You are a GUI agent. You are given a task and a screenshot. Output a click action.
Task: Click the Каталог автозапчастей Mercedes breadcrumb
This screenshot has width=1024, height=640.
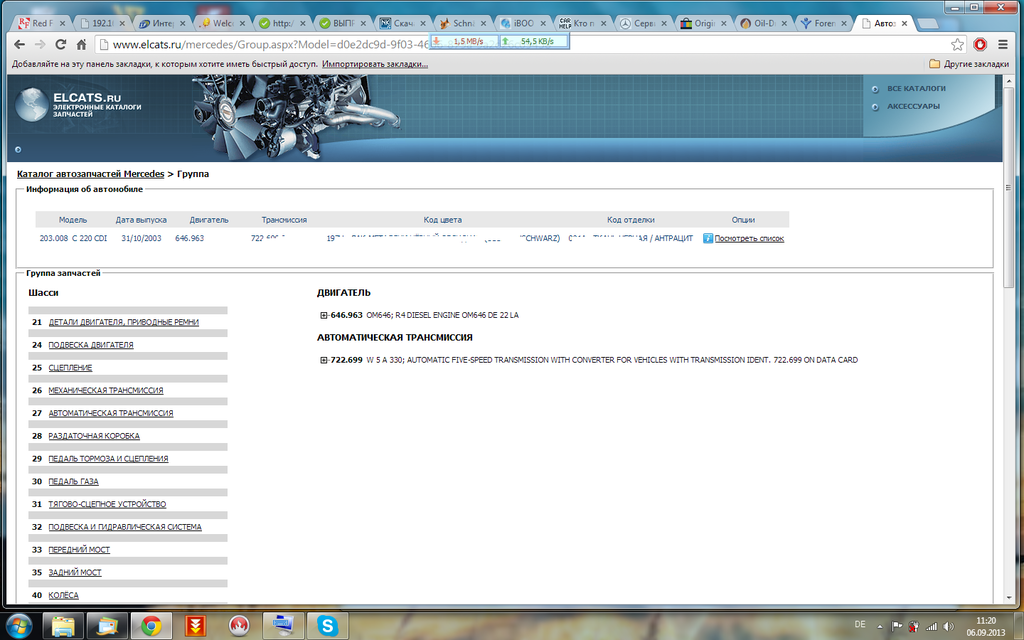(x=90, y=174)
